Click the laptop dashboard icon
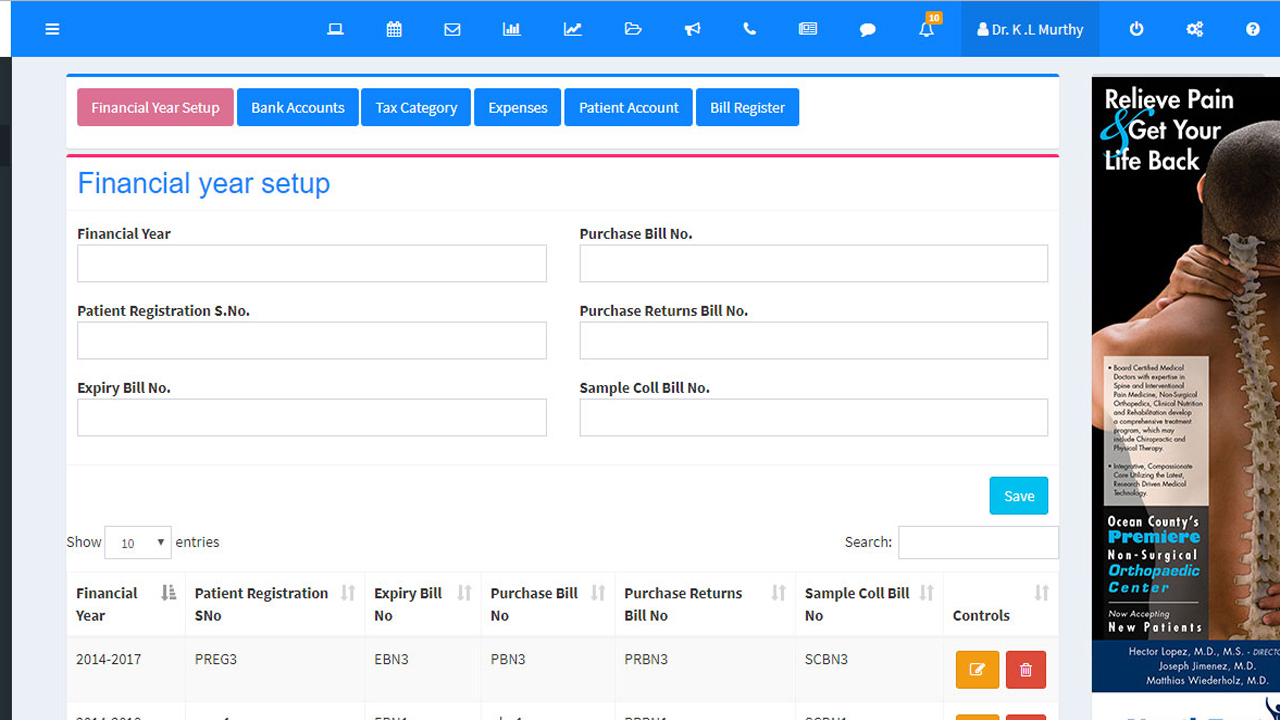This screenshot has height=720, width=1280. pos(336,29)
